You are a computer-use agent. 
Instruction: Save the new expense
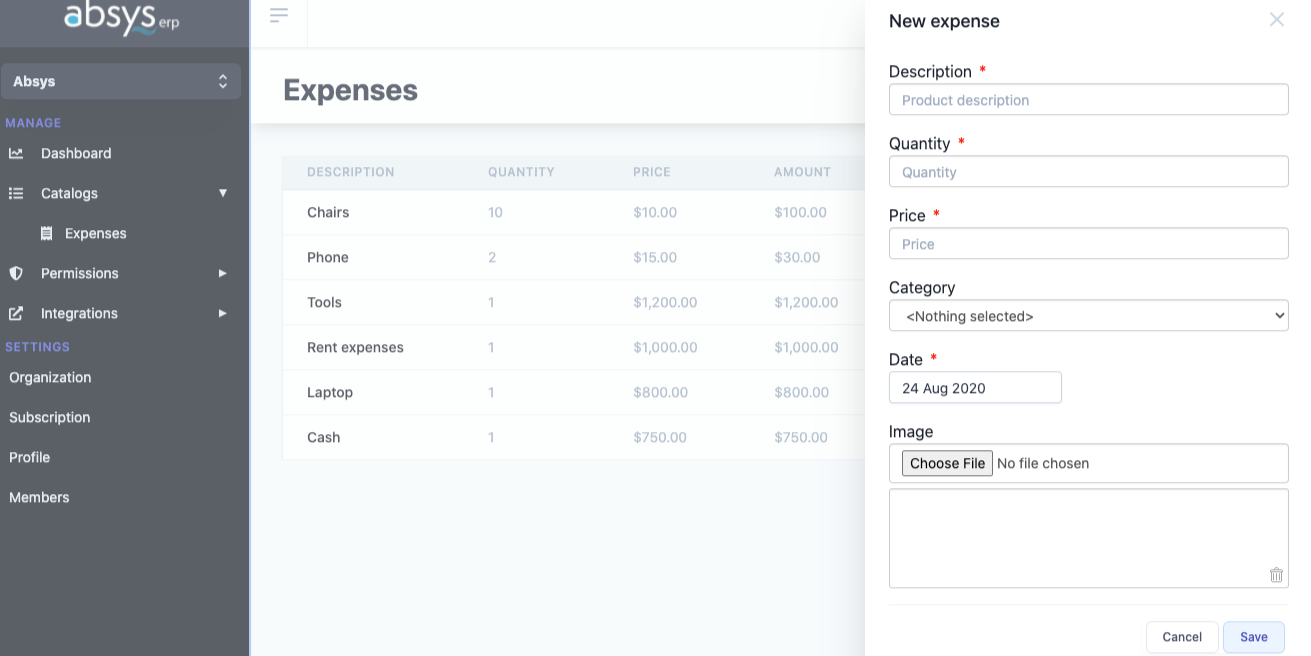(1253, 637)
